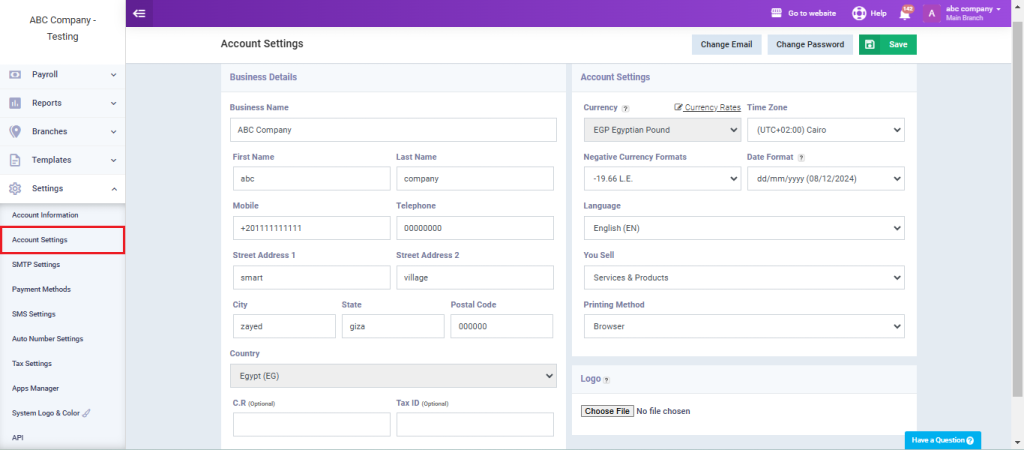Click the Help lifebuoy icon
Screen dimensions: 1024x450
pyautogui.click(x=858, y=13)
